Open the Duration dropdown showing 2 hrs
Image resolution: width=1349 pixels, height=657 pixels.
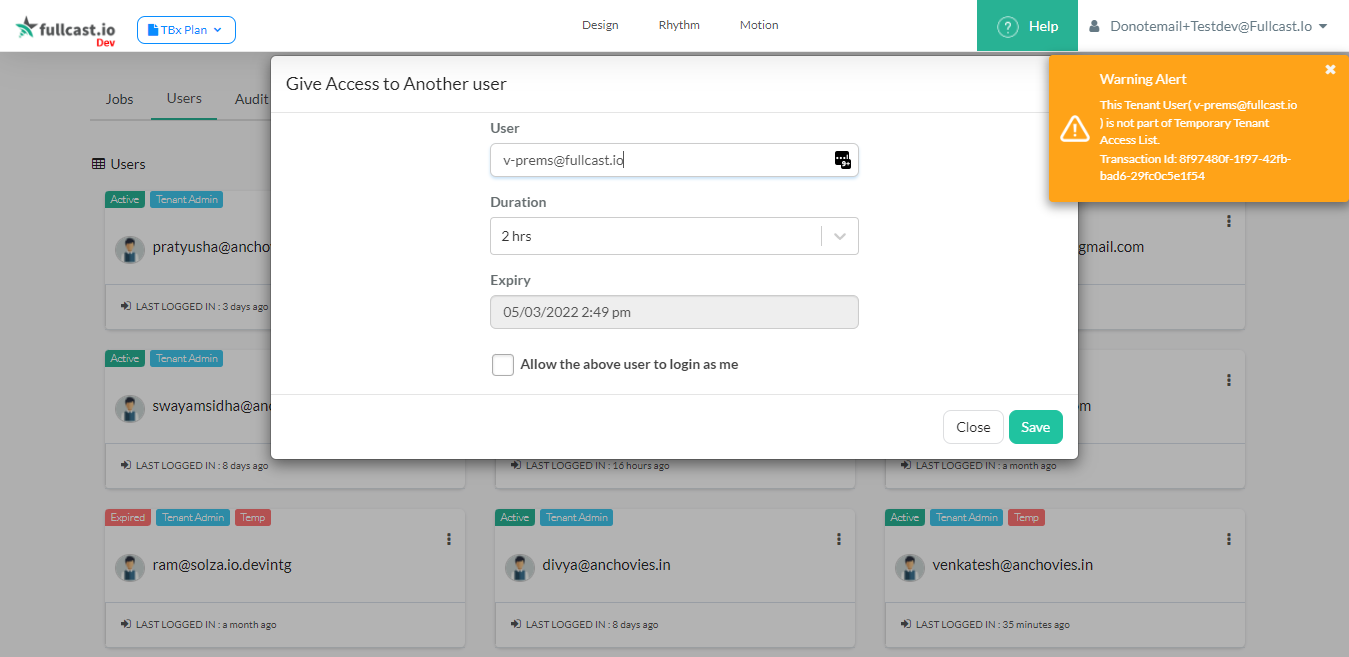pyautogui.click(x=674, y=236)
